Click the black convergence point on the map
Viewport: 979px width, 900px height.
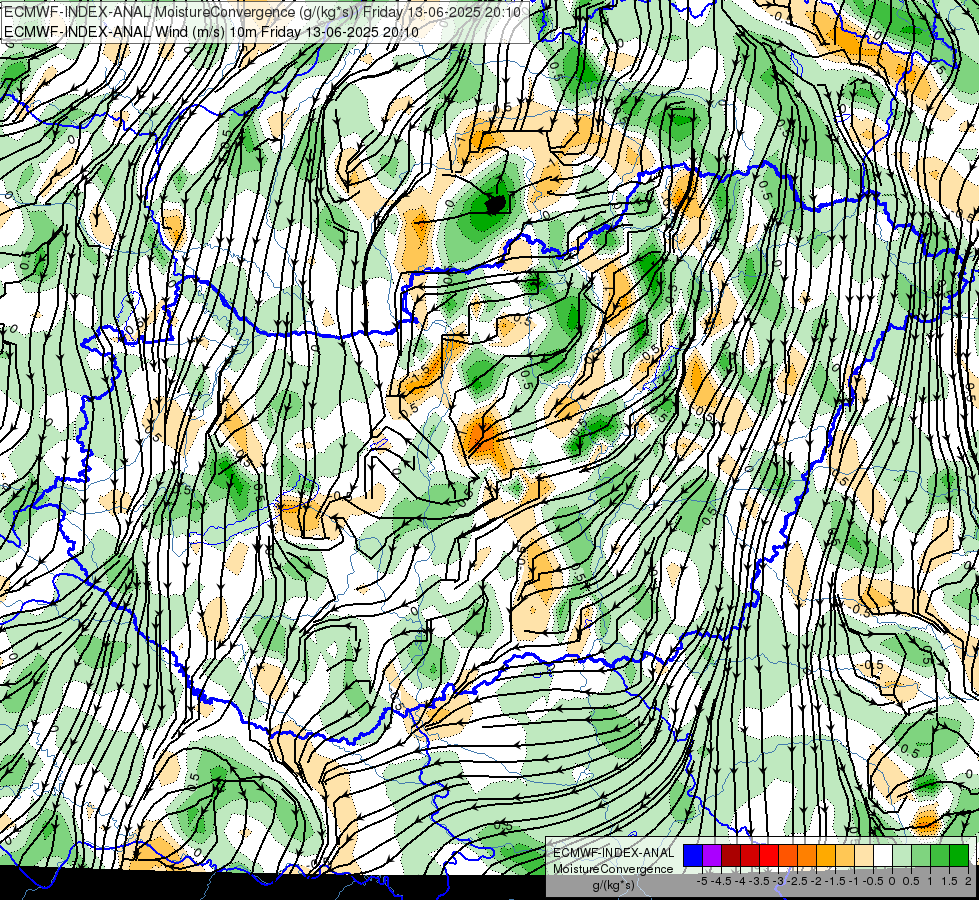coord(495,204)
